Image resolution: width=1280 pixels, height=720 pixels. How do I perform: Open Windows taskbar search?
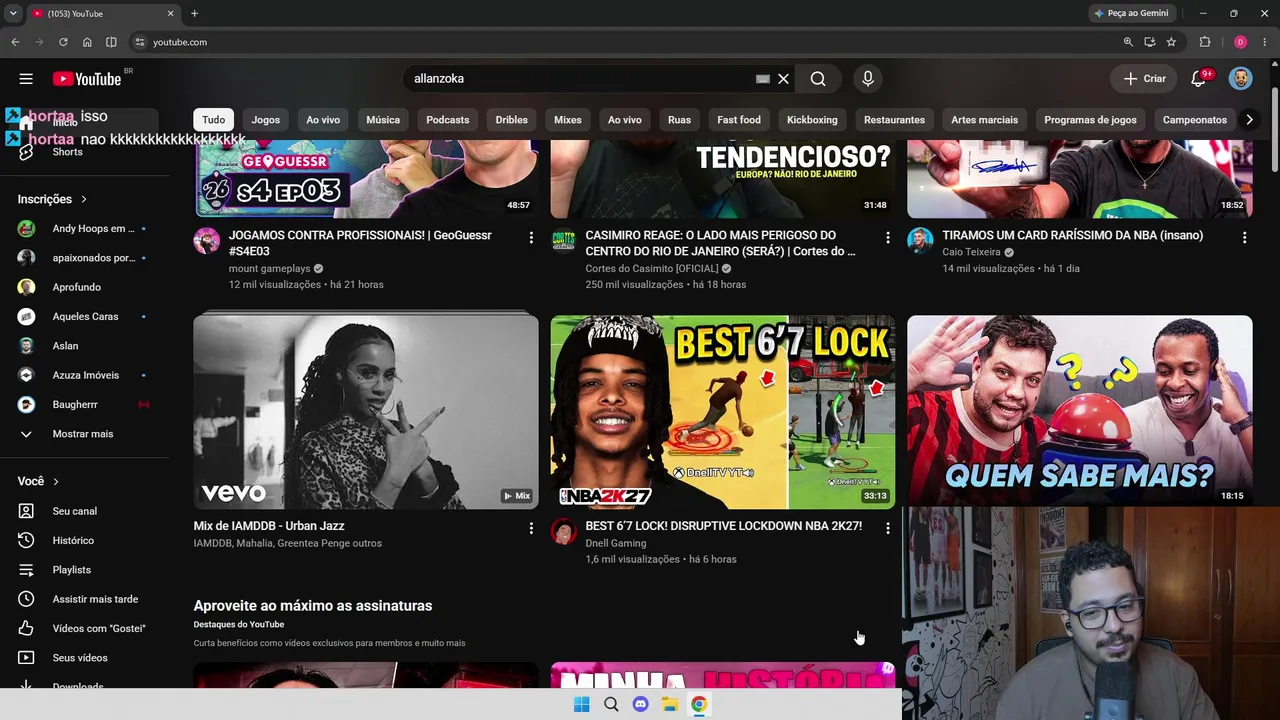click(x=611, y=704)
